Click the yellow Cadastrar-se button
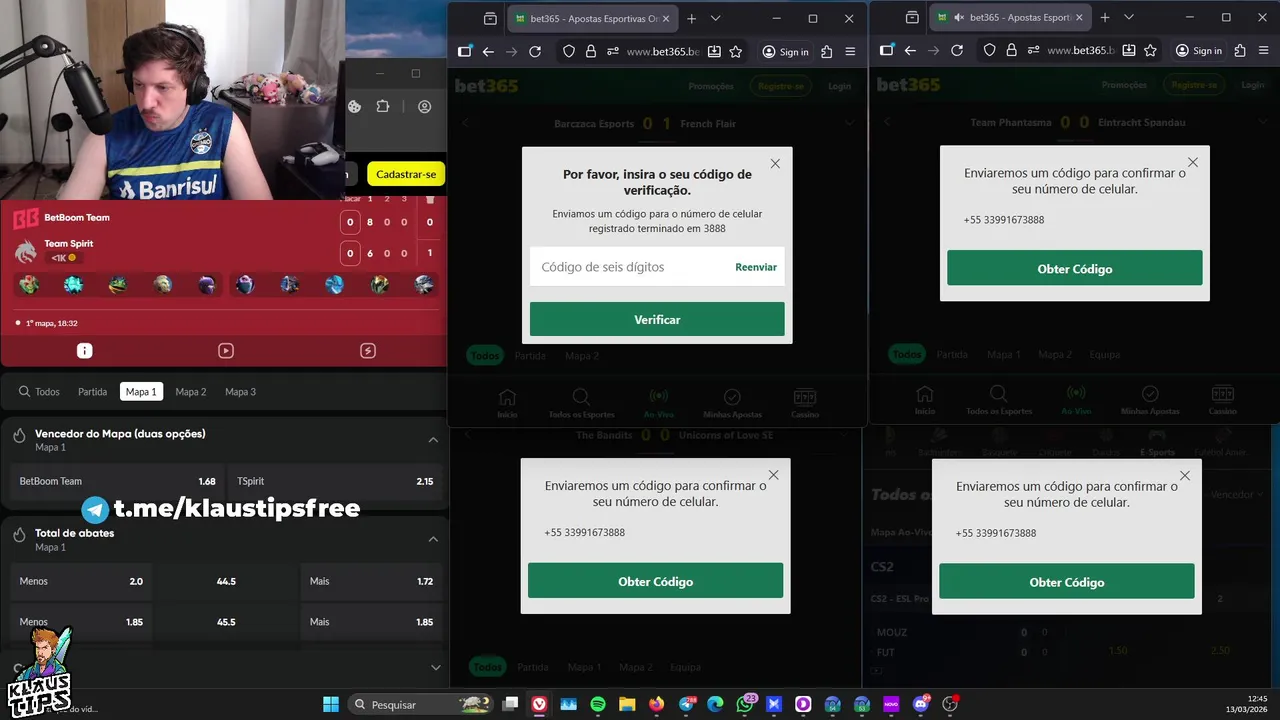 (x=406, y=174)
